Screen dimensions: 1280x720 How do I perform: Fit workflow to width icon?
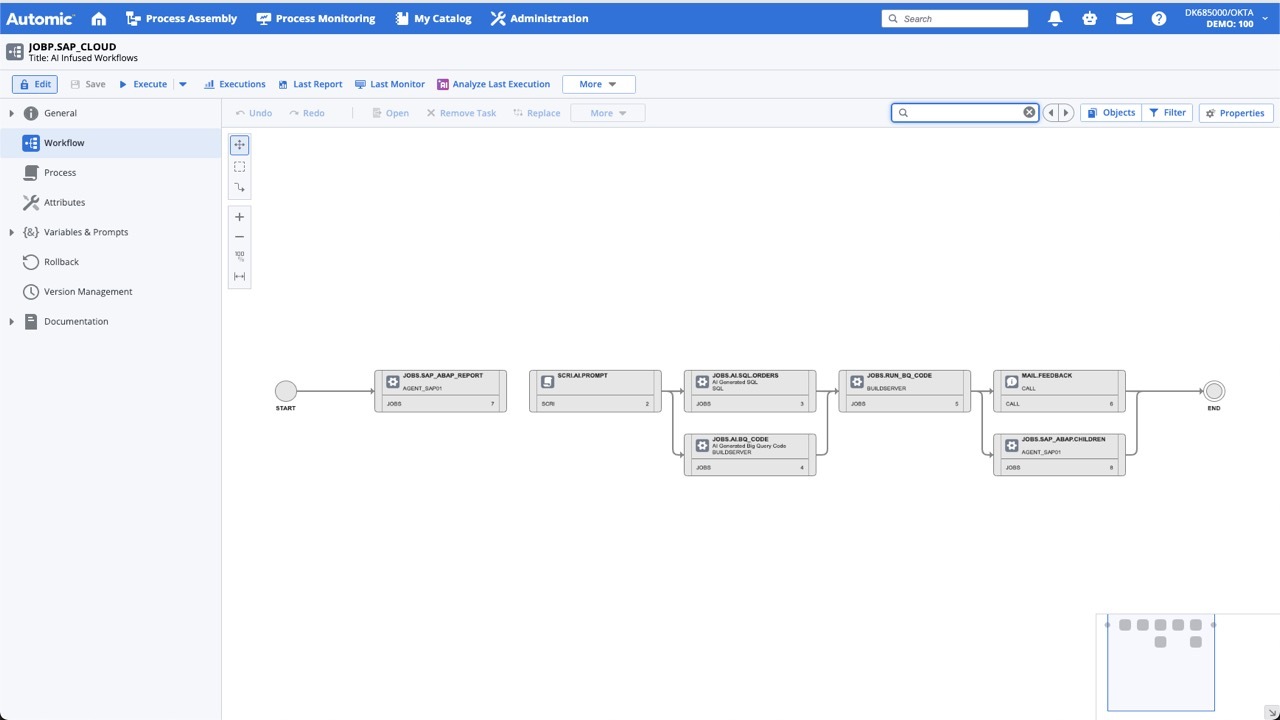tap(239, 277)
